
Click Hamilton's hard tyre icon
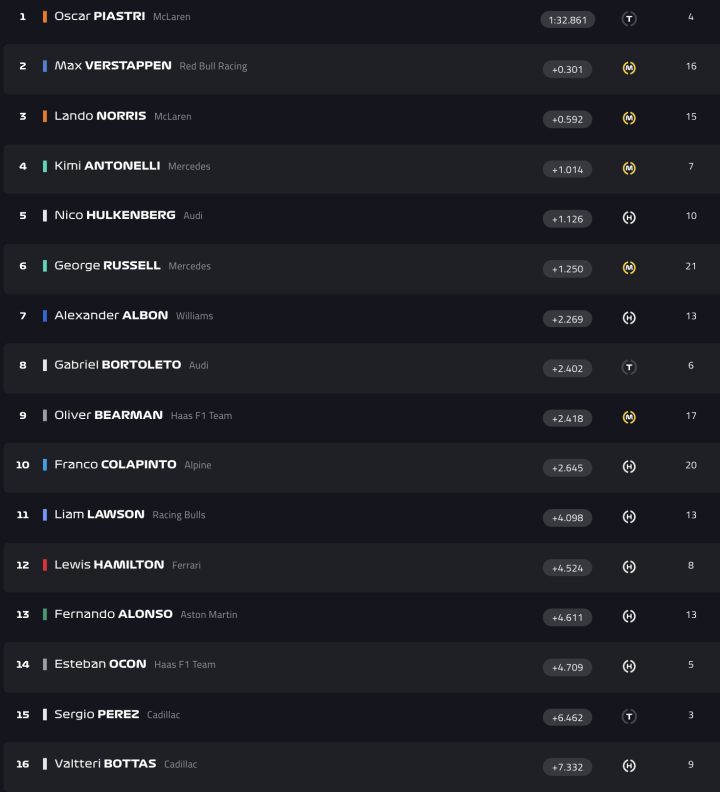(629, 567)
